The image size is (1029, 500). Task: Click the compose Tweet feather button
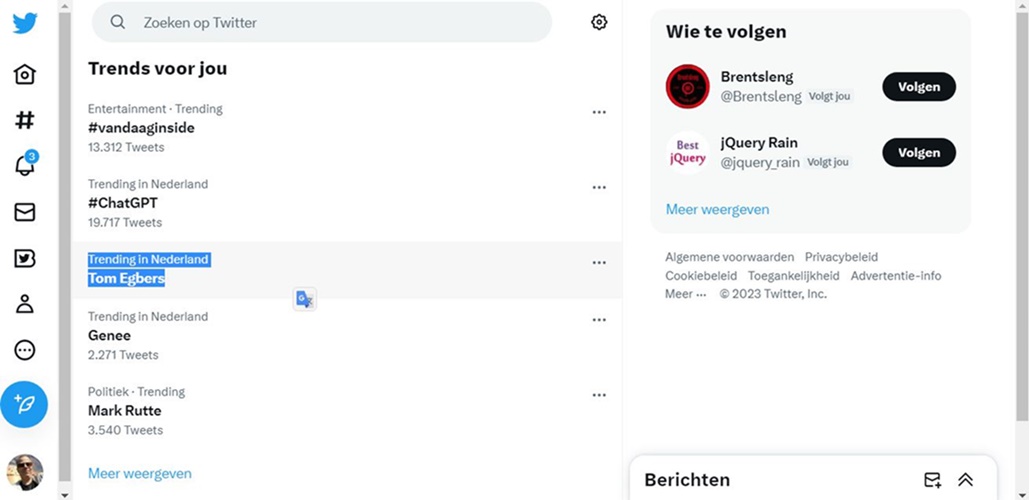coord(24,404)
